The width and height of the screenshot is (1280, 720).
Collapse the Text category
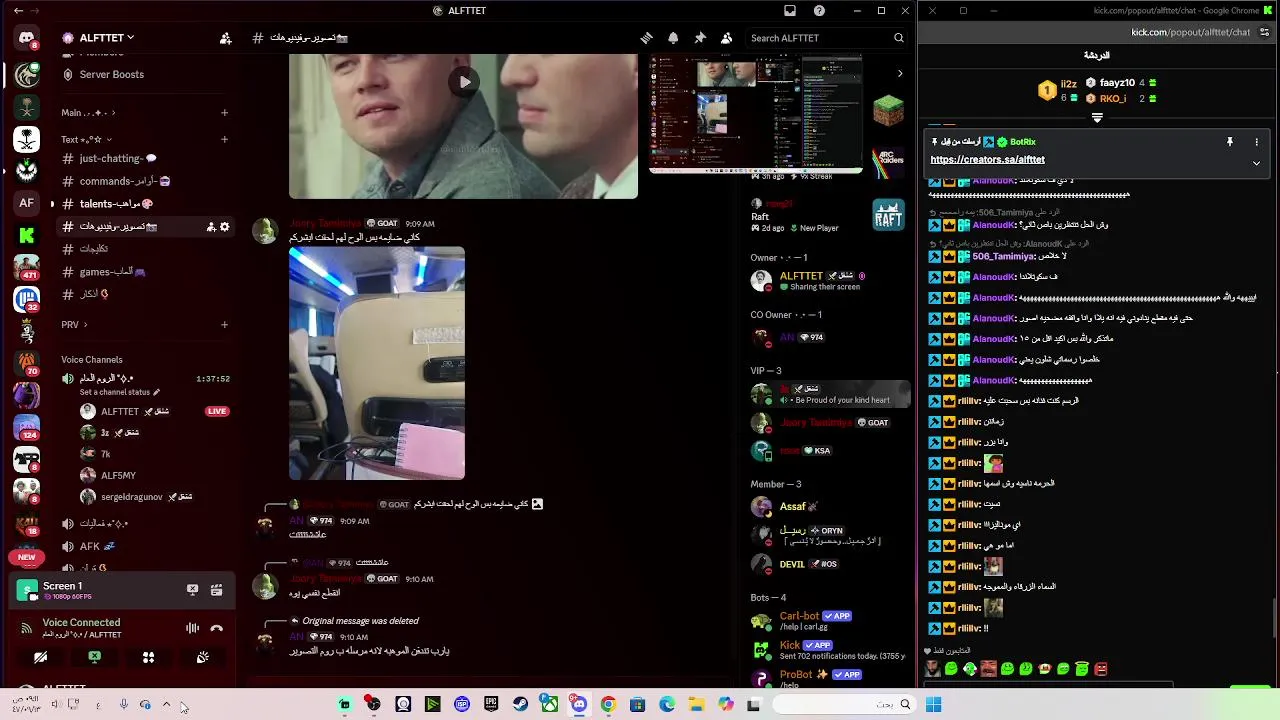87,139
